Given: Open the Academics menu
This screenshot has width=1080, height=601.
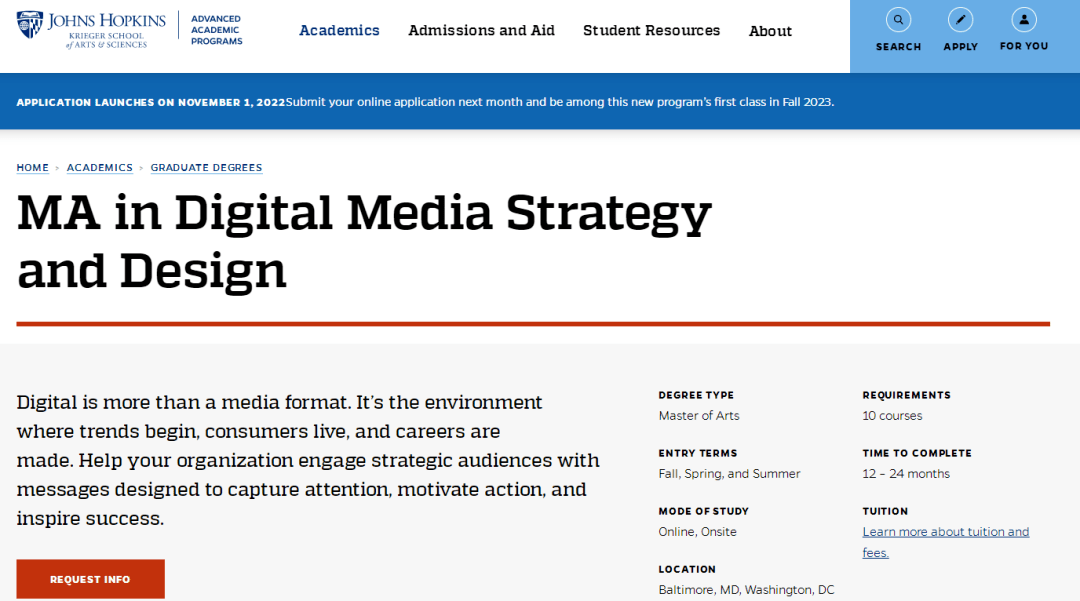Looking at the screenshot, I should (339, 31).
